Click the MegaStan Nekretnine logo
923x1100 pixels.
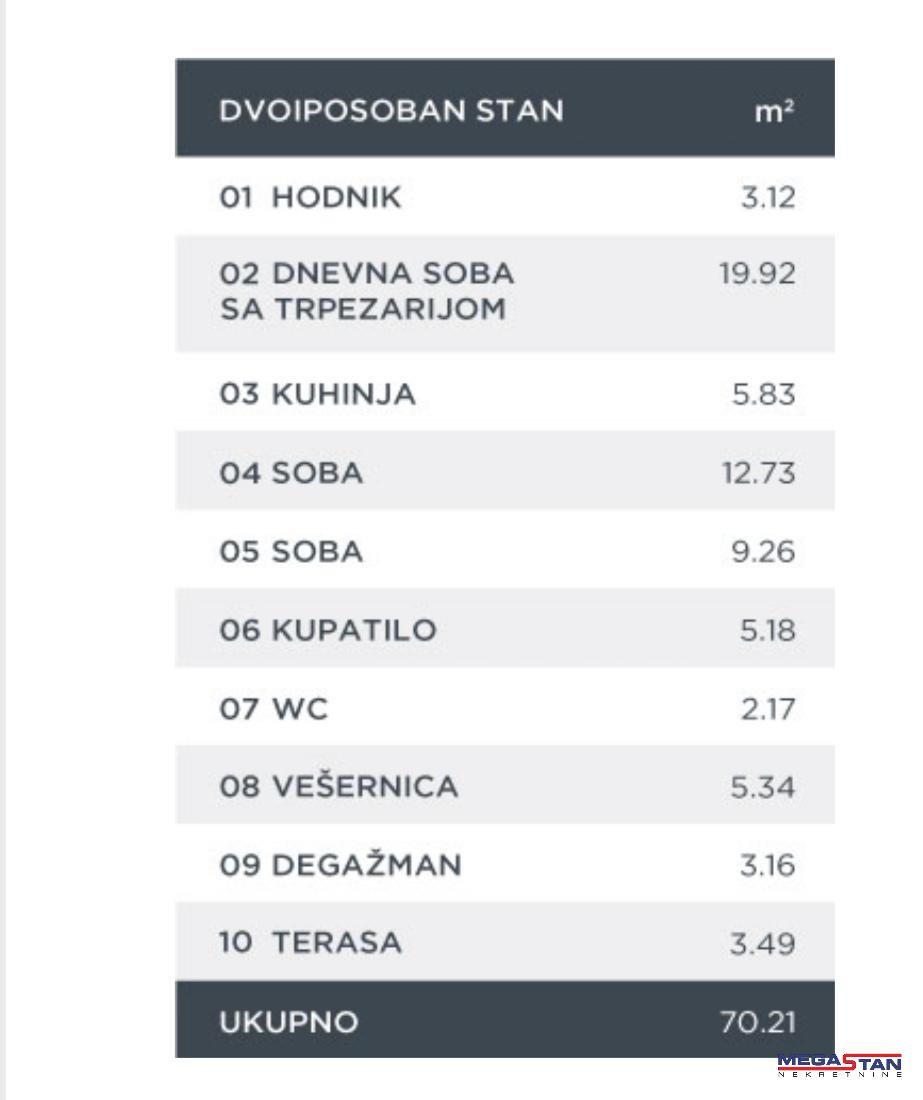[839, 1066]
